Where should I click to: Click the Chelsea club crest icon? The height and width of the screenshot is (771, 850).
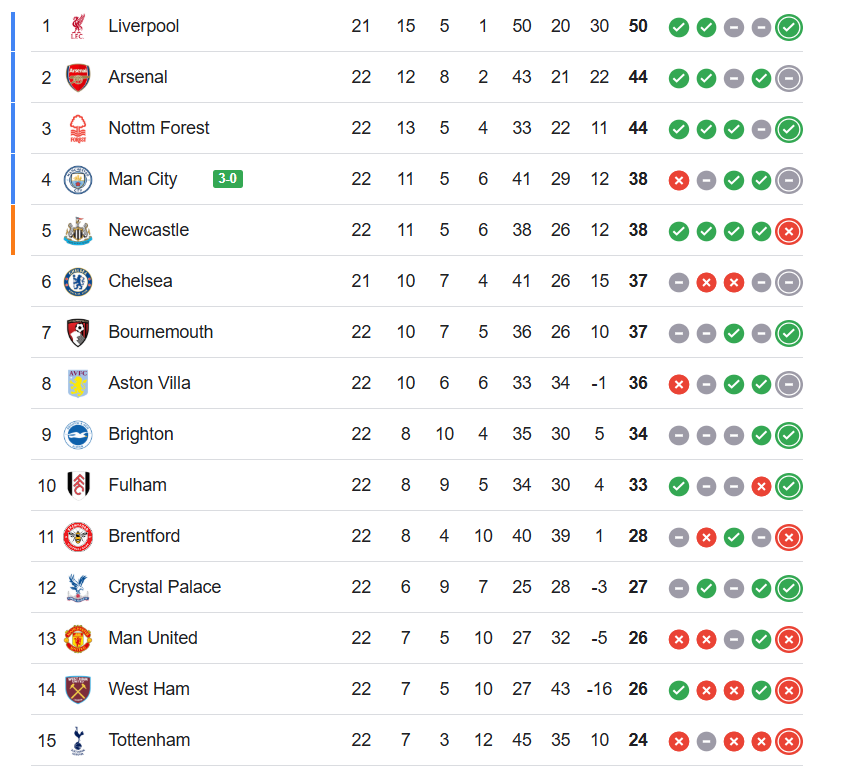coord(78,282)
